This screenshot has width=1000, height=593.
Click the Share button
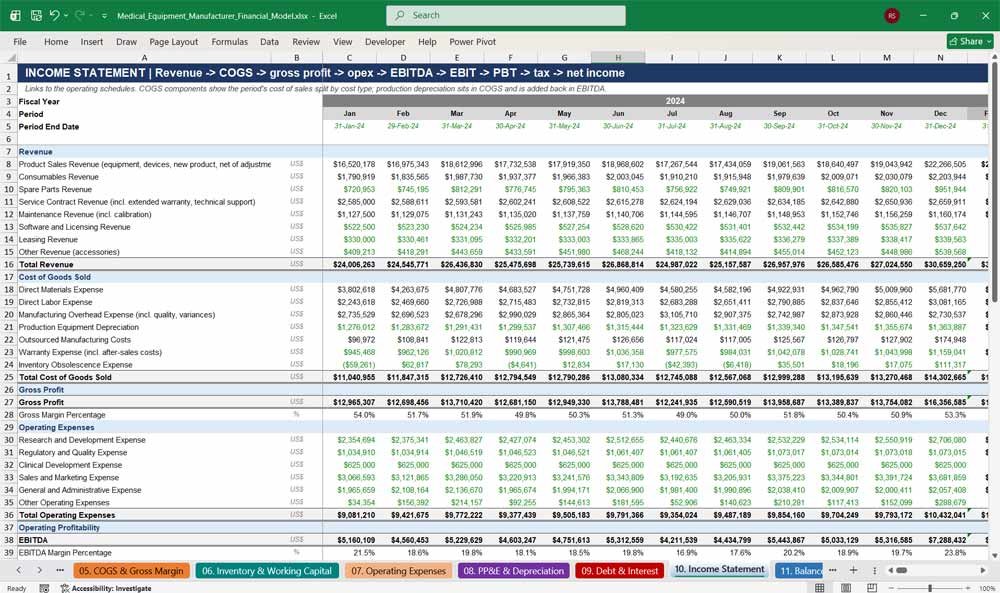970,41
